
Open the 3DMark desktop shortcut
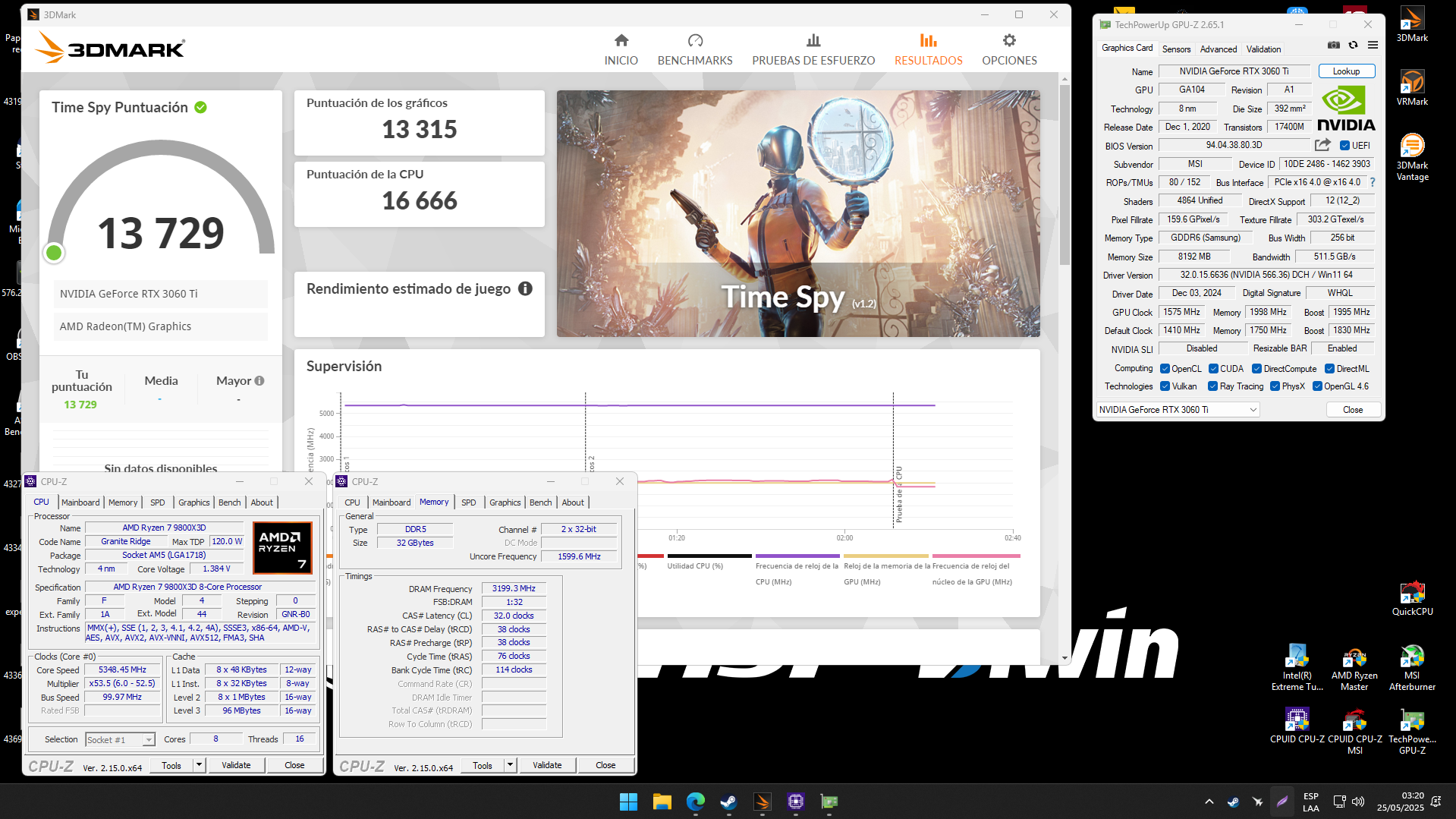coord(1412,24)
